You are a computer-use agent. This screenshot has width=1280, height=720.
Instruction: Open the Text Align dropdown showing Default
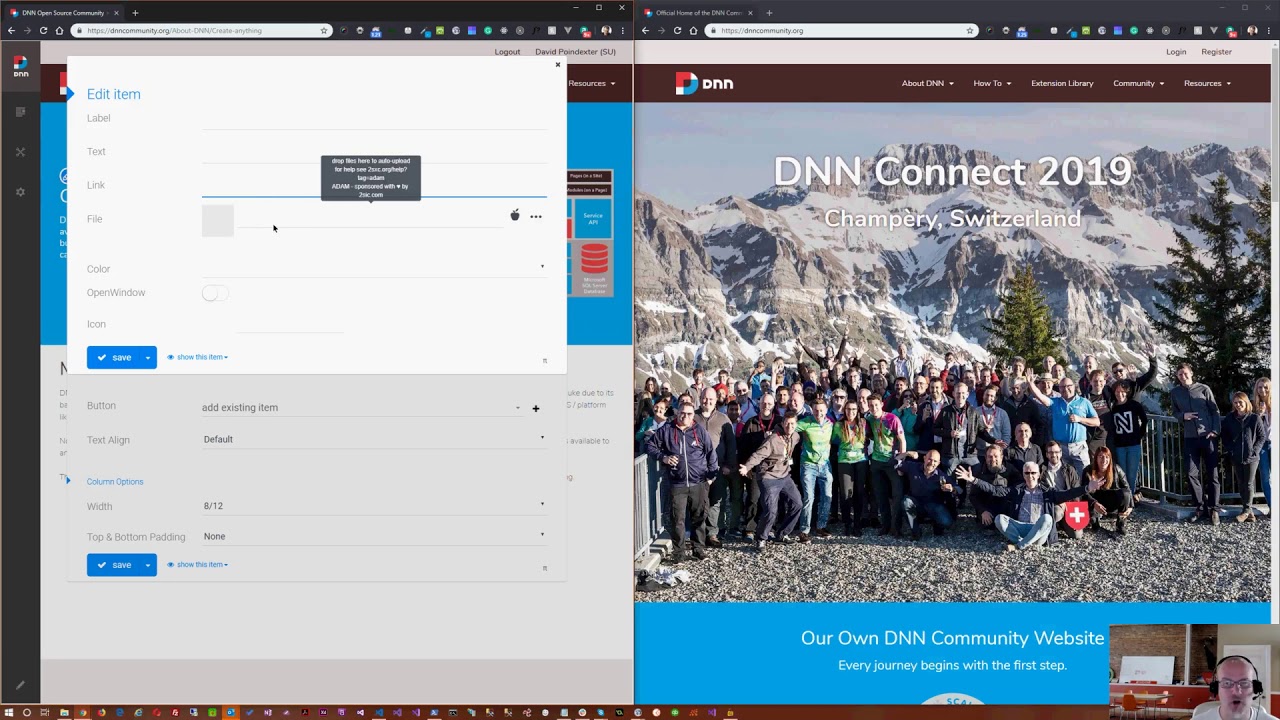pyautogui.click(x=373, y=439)
